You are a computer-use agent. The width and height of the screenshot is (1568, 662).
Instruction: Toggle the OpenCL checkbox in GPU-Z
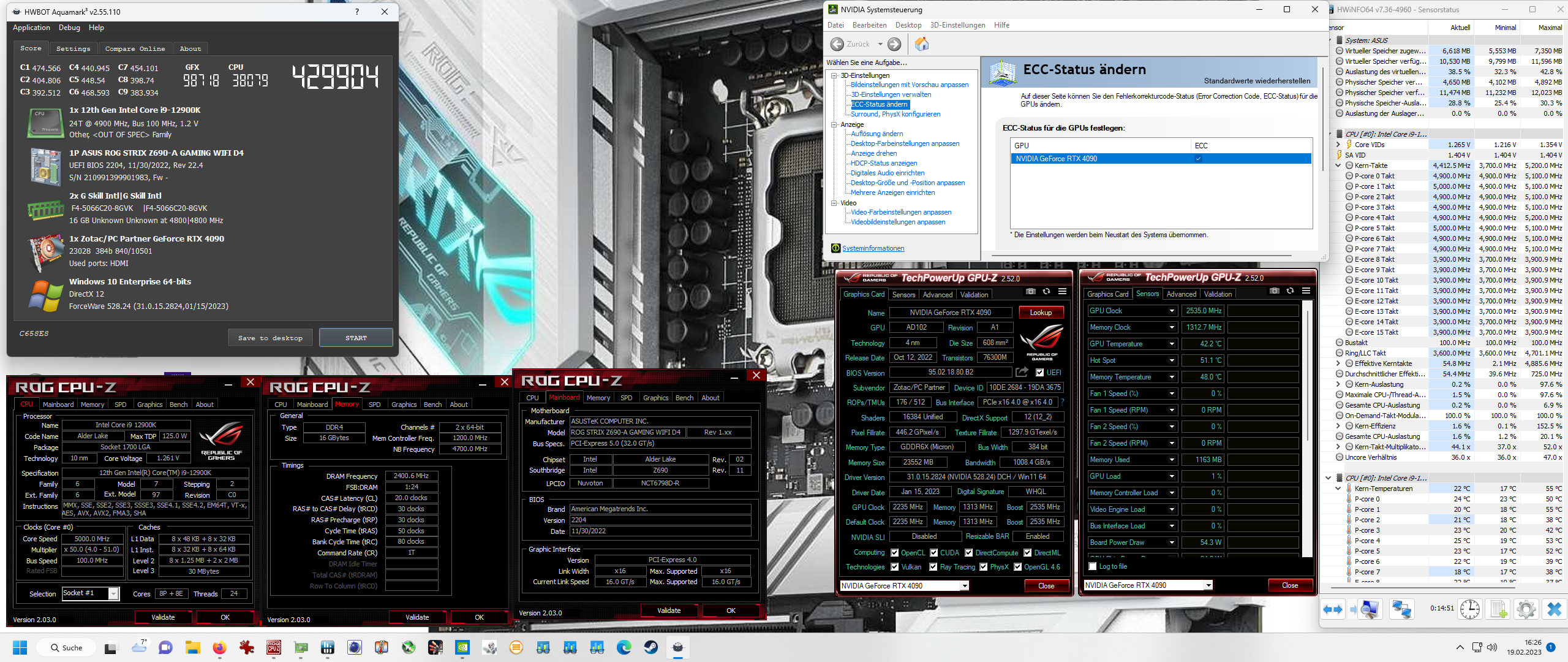[x=894, y=552]
